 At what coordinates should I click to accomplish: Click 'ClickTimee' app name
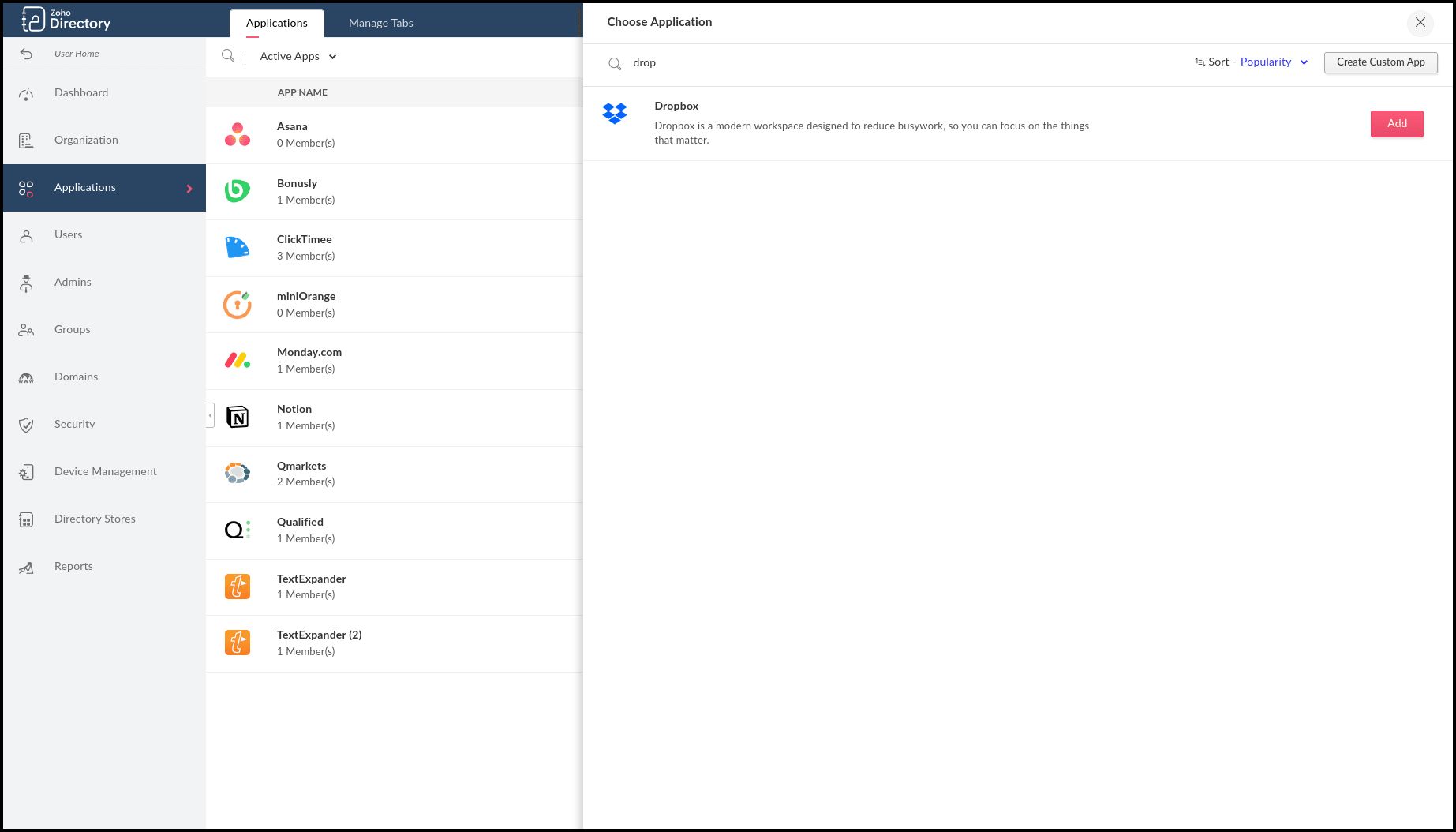tap(304, 239)
